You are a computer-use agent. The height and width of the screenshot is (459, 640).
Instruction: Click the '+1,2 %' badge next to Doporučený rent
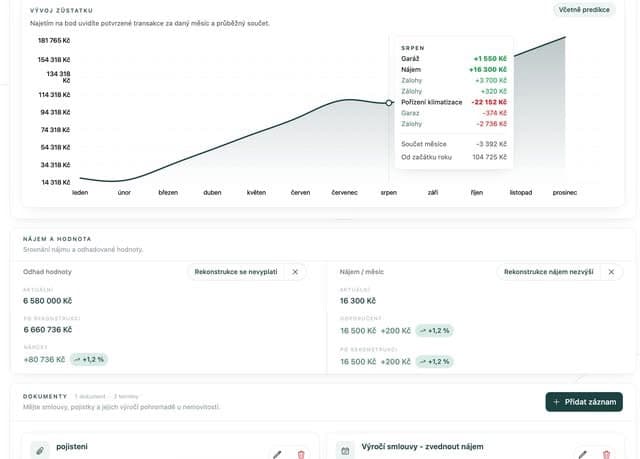pyautogui.click(x=435, y=330)
